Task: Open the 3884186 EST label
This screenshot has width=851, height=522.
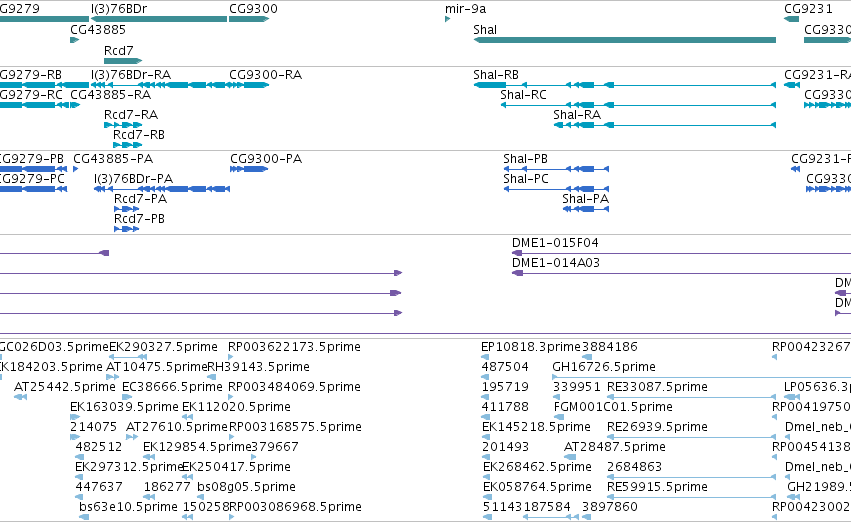Action: (x=609, y=347)
